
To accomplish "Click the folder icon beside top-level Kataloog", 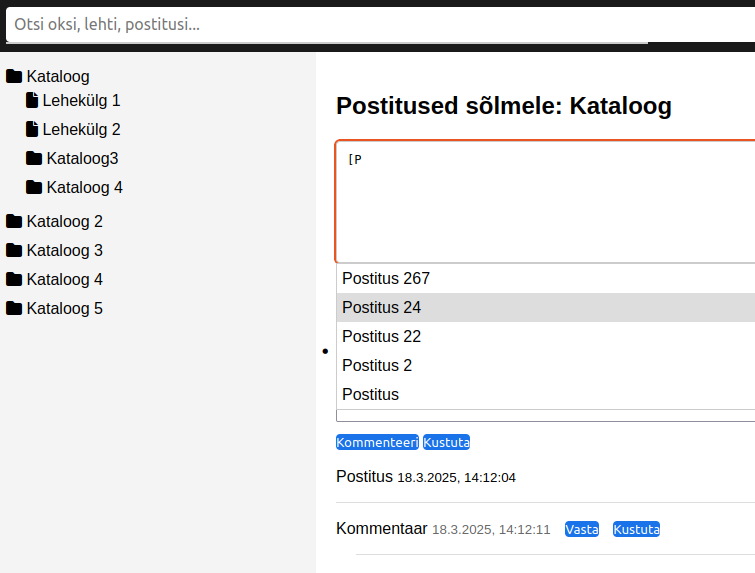I will click(14, 76).
